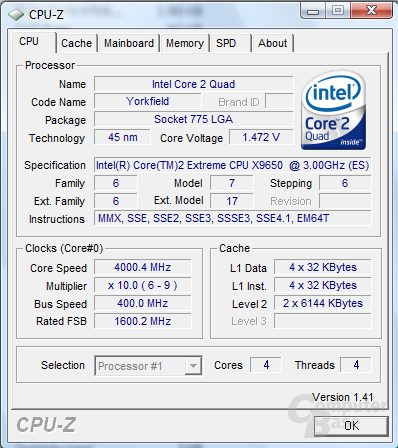Click the Ext. Family value field
This screenshot has width=398, height=448.
(x=116, y=201)
